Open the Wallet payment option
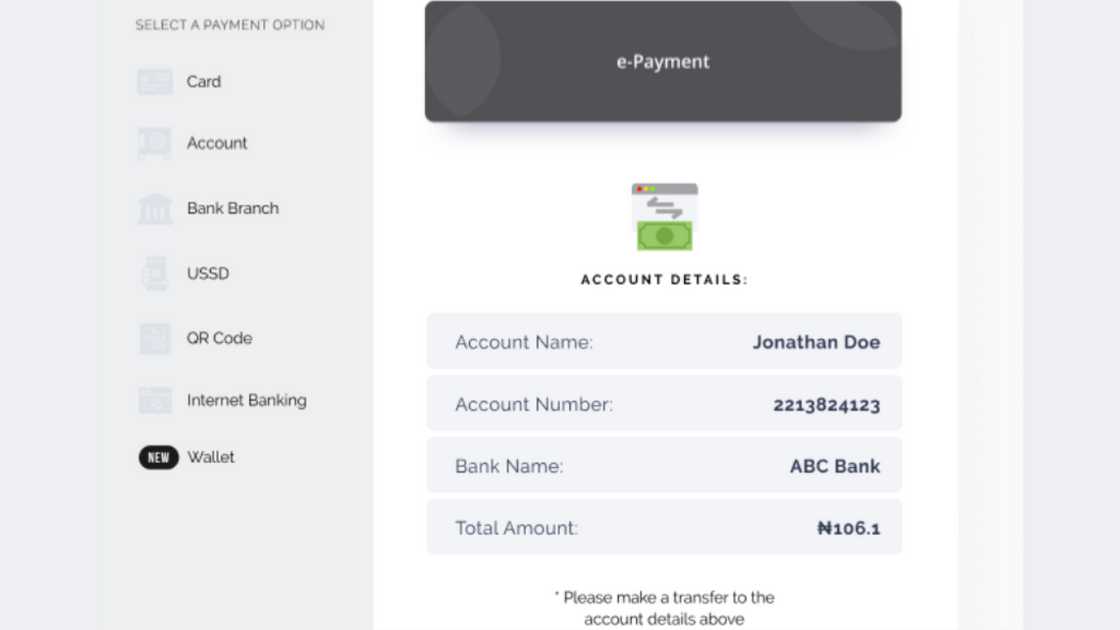Image resolution: width=1120 pixels, height=630 pixels. [211, 457]
